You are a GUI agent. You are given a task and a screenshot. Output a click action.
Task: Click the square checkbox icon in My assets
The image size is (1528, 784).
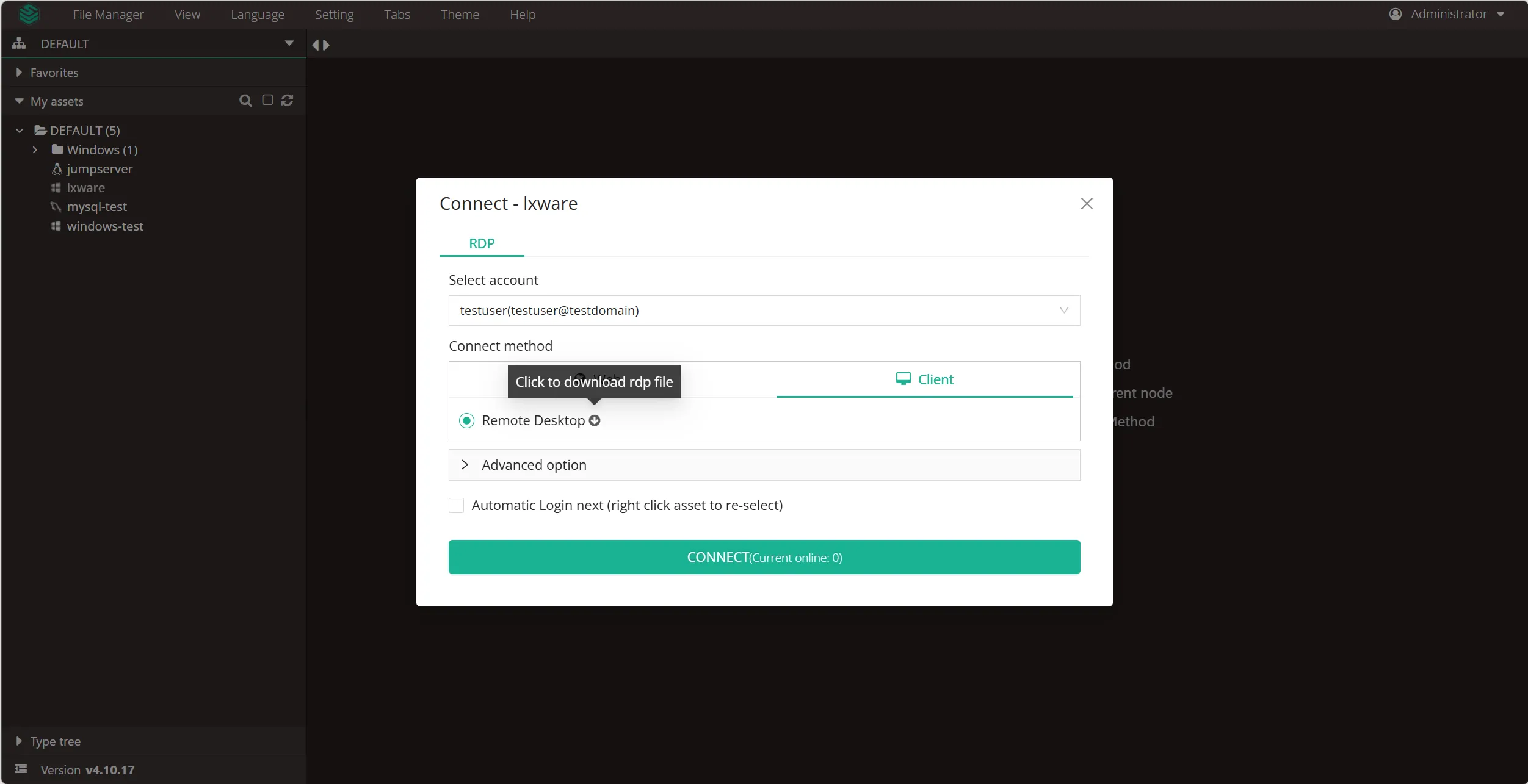(267, 100)
